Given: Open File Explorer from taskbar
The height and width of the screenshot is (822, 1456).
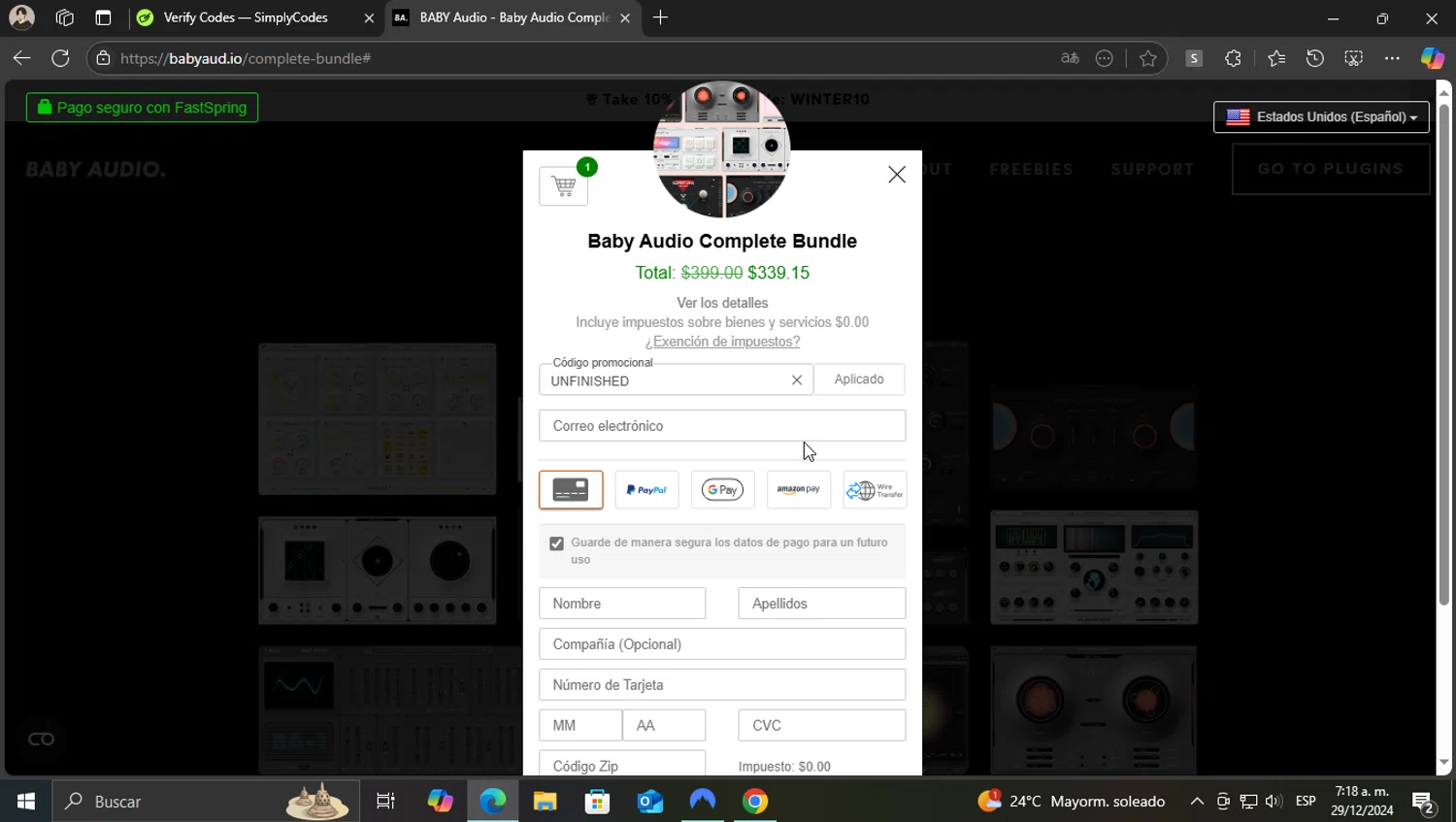Looking at the screenshot, I should [x=545, y=802].
